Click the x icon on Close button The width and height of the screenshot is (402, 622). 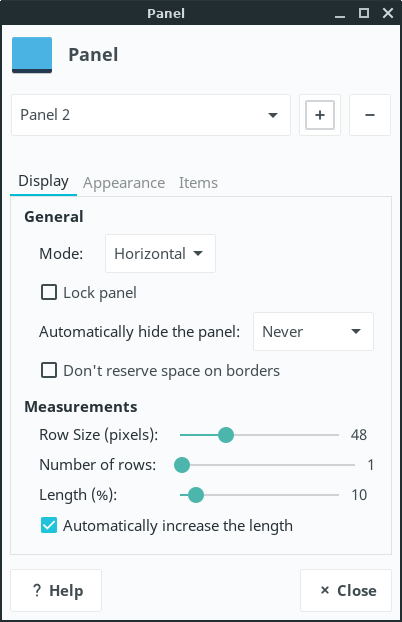pos(325,590)
